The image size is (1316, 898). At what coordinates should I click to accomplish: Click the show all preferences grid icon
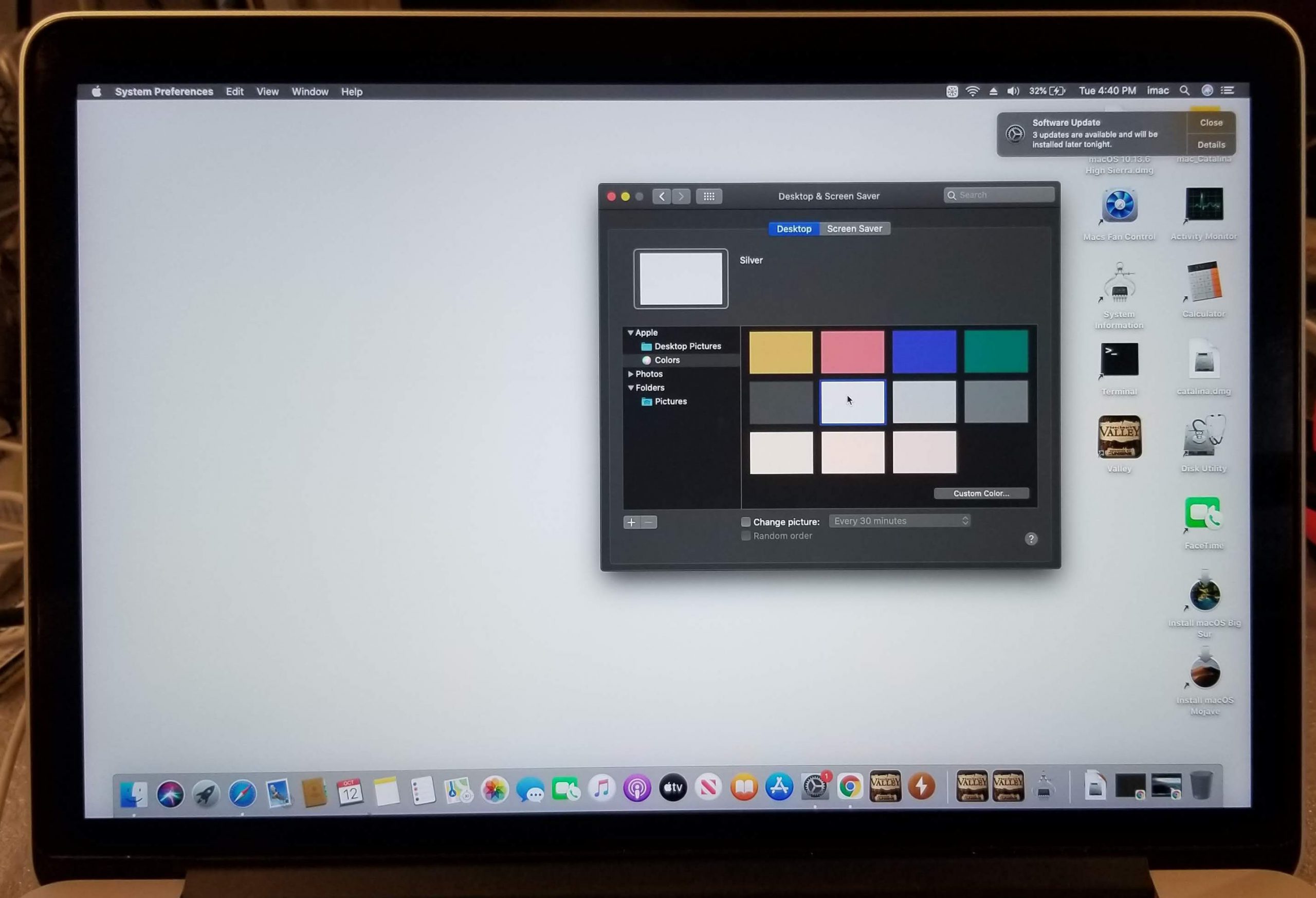click(x=708, y=196)
